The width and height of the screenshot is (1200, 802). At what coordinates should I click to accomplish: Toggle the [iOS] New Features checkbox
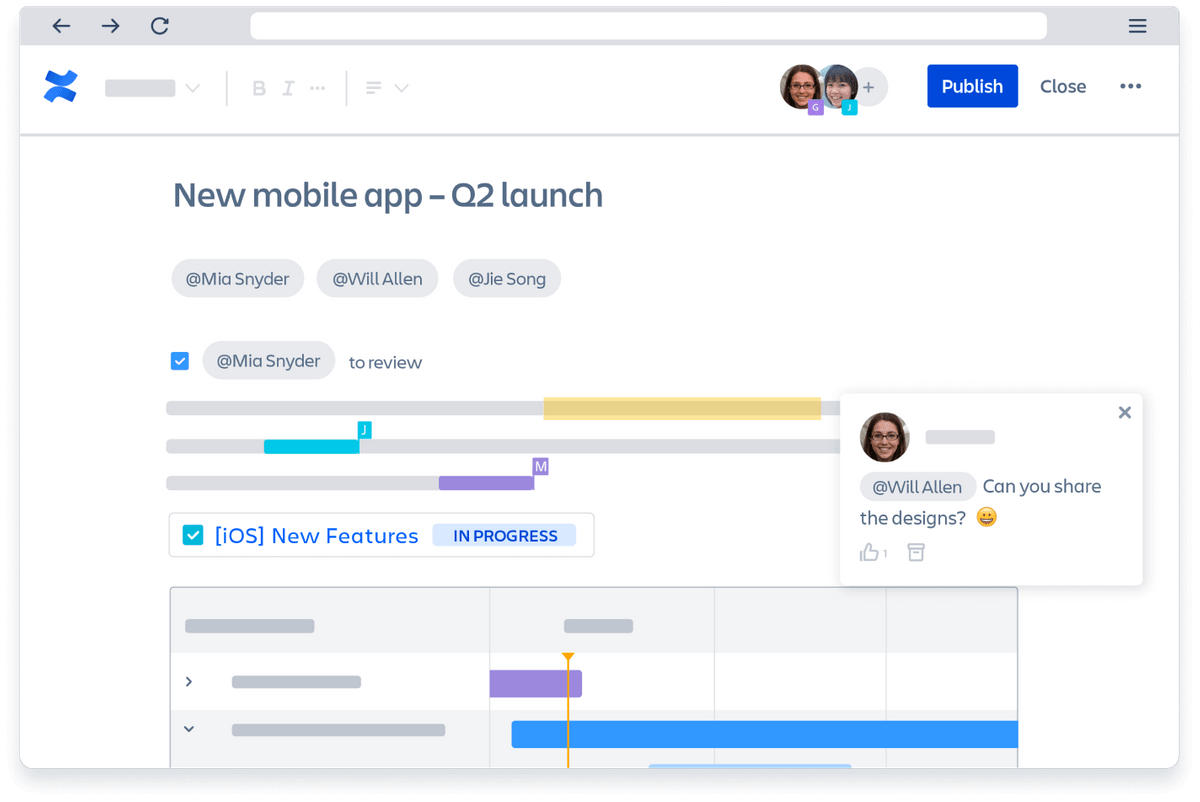[193, 536]
